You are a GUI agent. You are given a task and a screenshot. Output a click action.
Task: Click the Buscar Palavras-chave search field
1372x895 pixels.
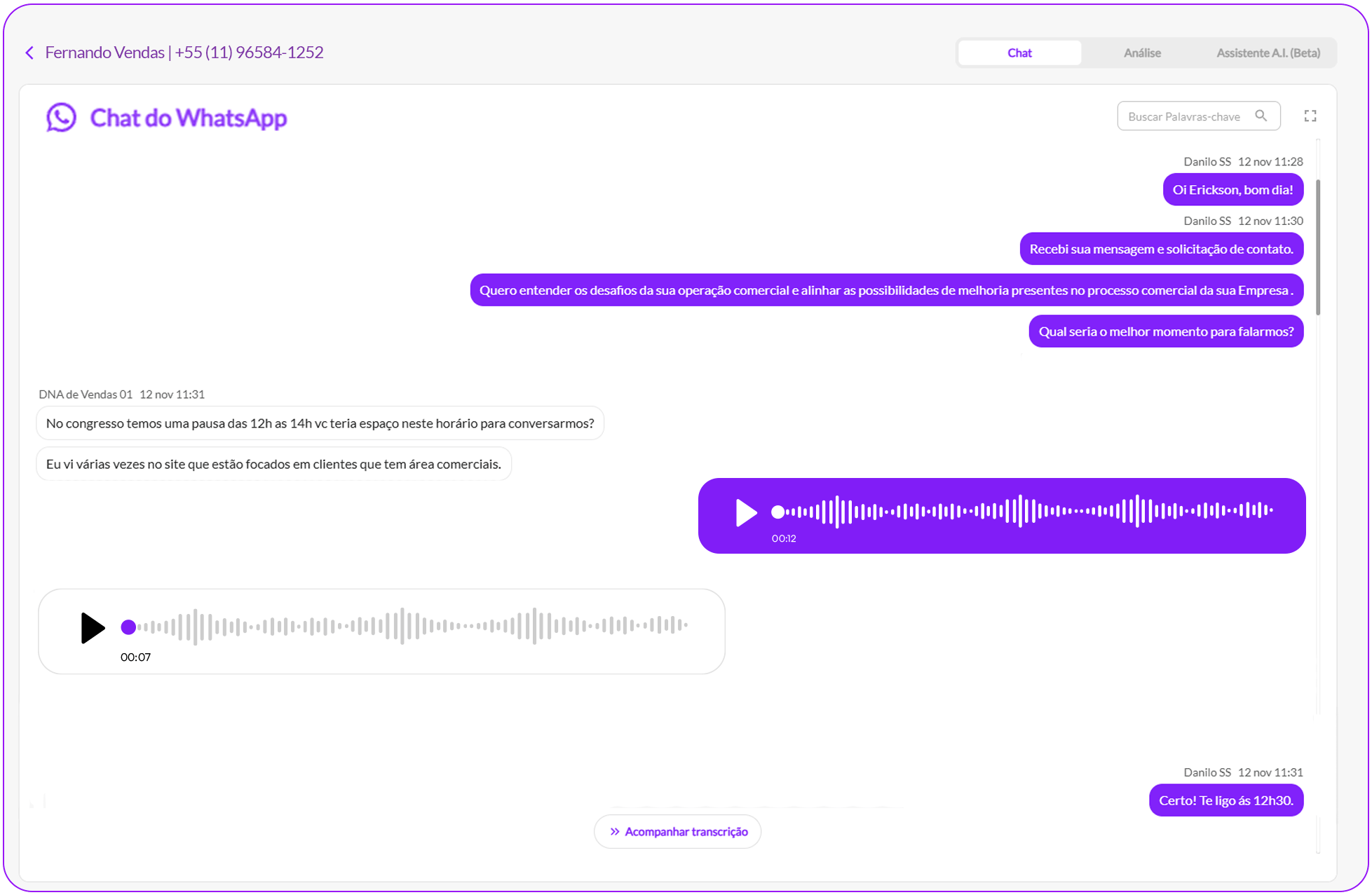pos(1184,116)
